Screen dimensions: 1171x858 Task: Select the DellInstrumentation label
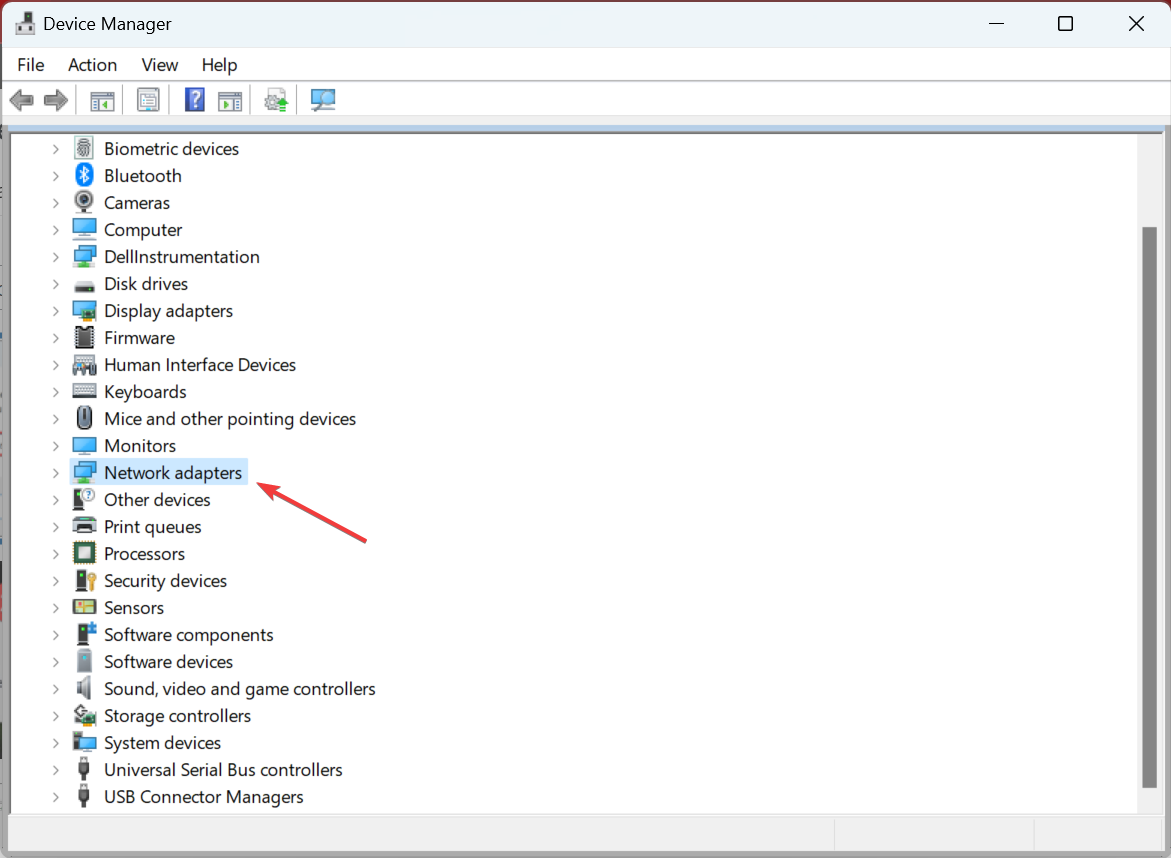[x=181, y=257]
